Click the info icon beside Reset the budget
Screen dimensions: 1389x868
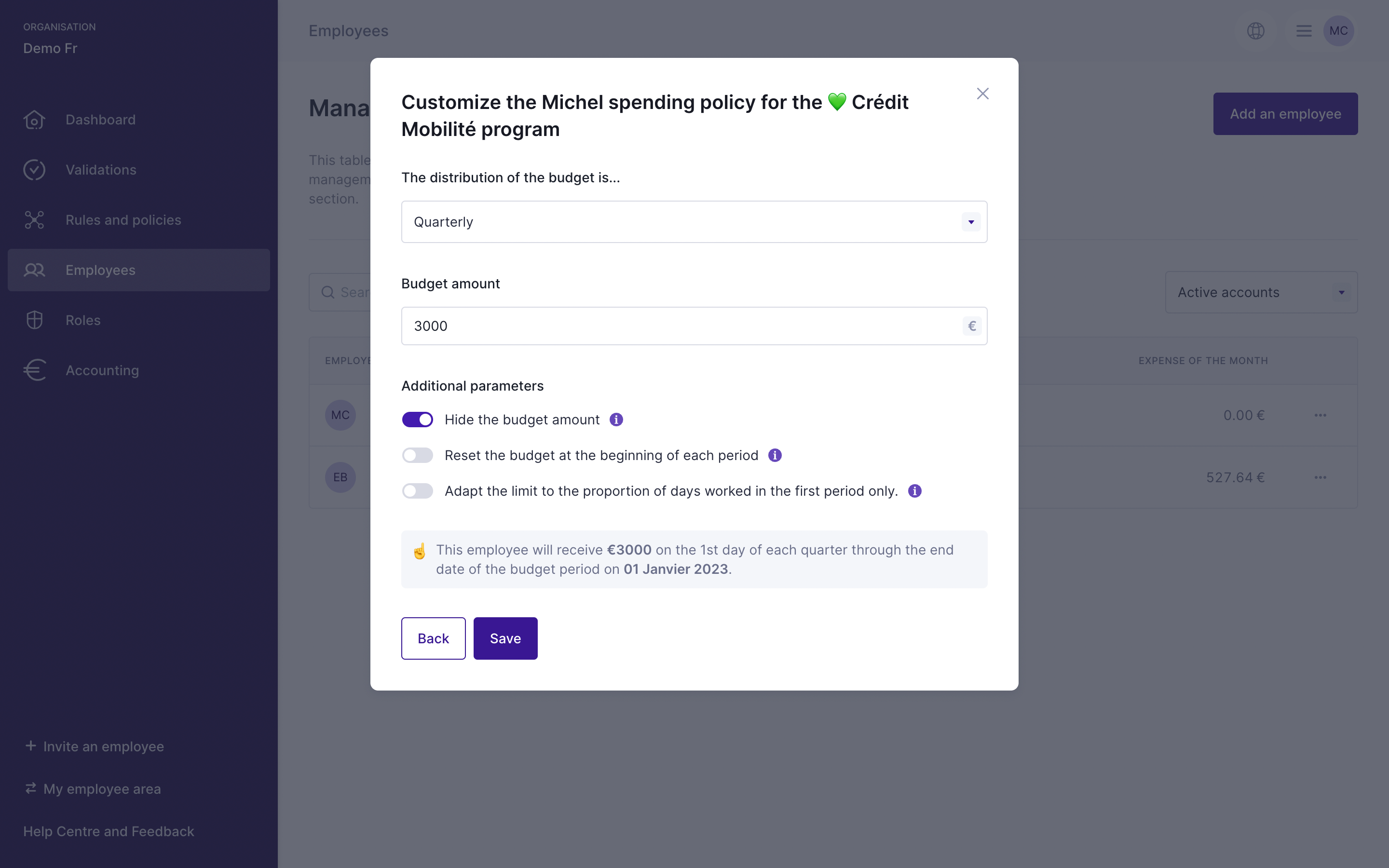point(775,455)
